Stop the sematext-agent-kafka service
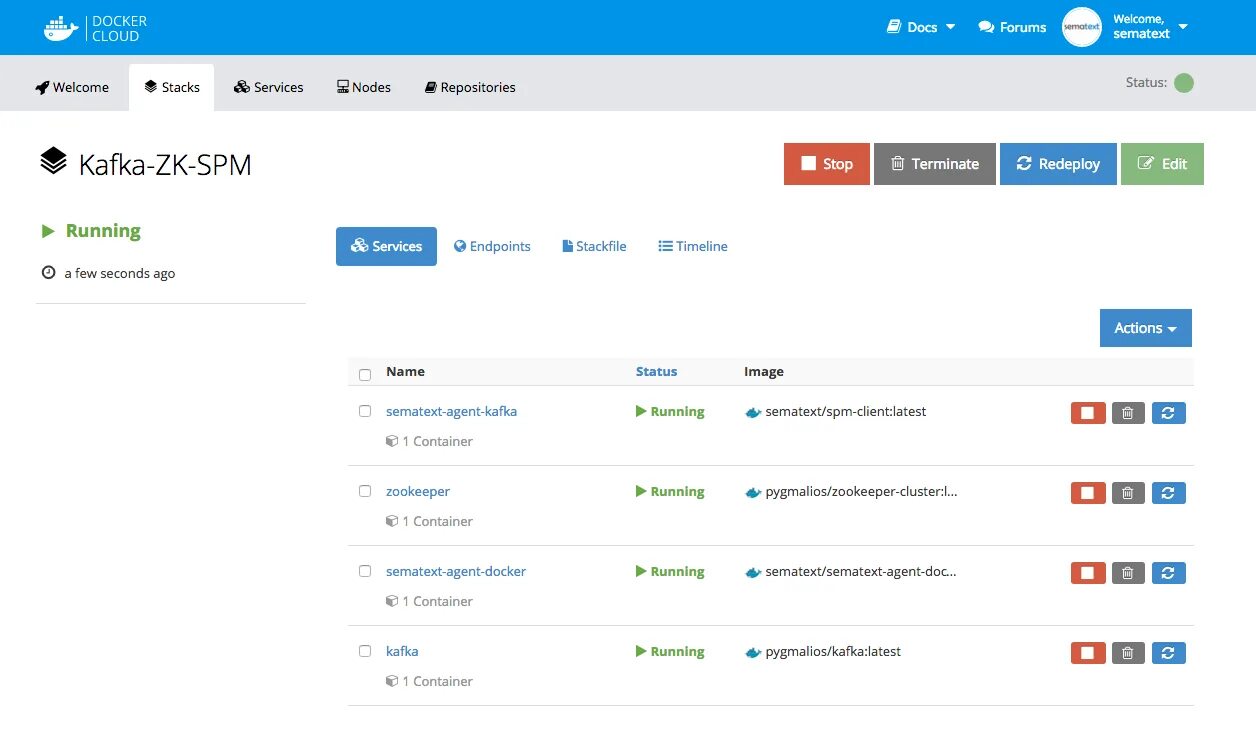 click(1088, 413)
